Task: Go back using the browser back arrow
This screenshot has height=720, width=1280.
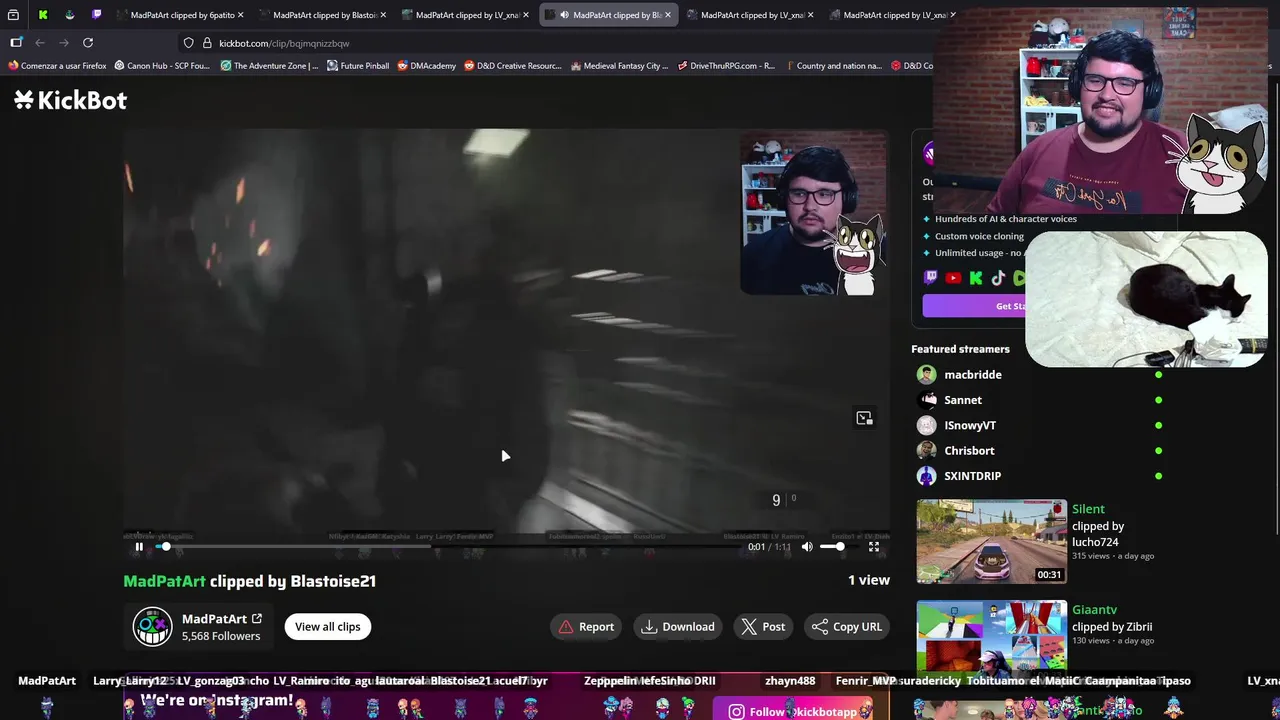Action: pyautogui.click(x=40, y=43)
